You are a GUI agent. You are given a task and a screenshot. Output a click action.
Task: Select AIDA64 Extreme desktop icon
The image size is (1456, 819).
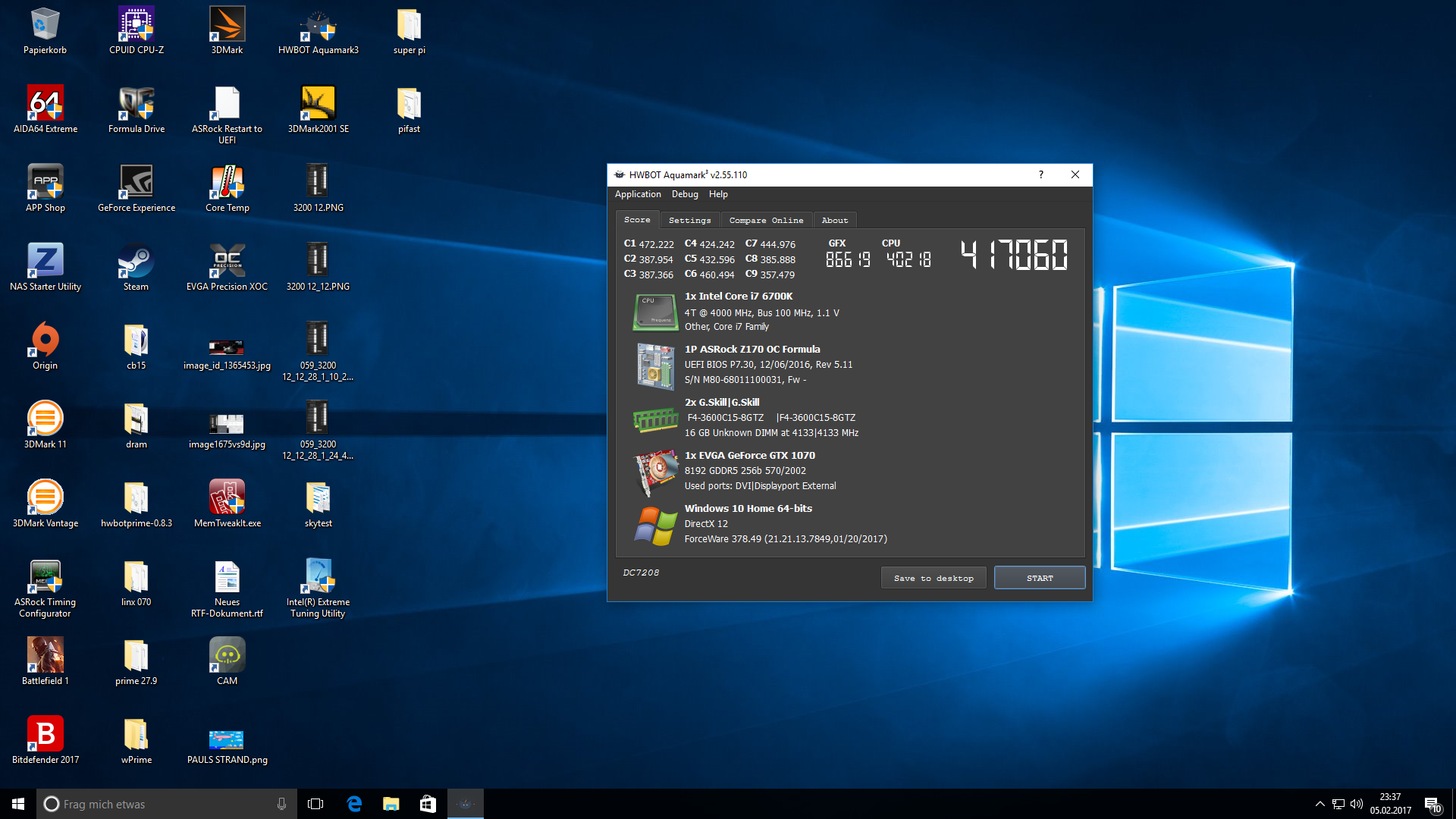coord(45,110)
